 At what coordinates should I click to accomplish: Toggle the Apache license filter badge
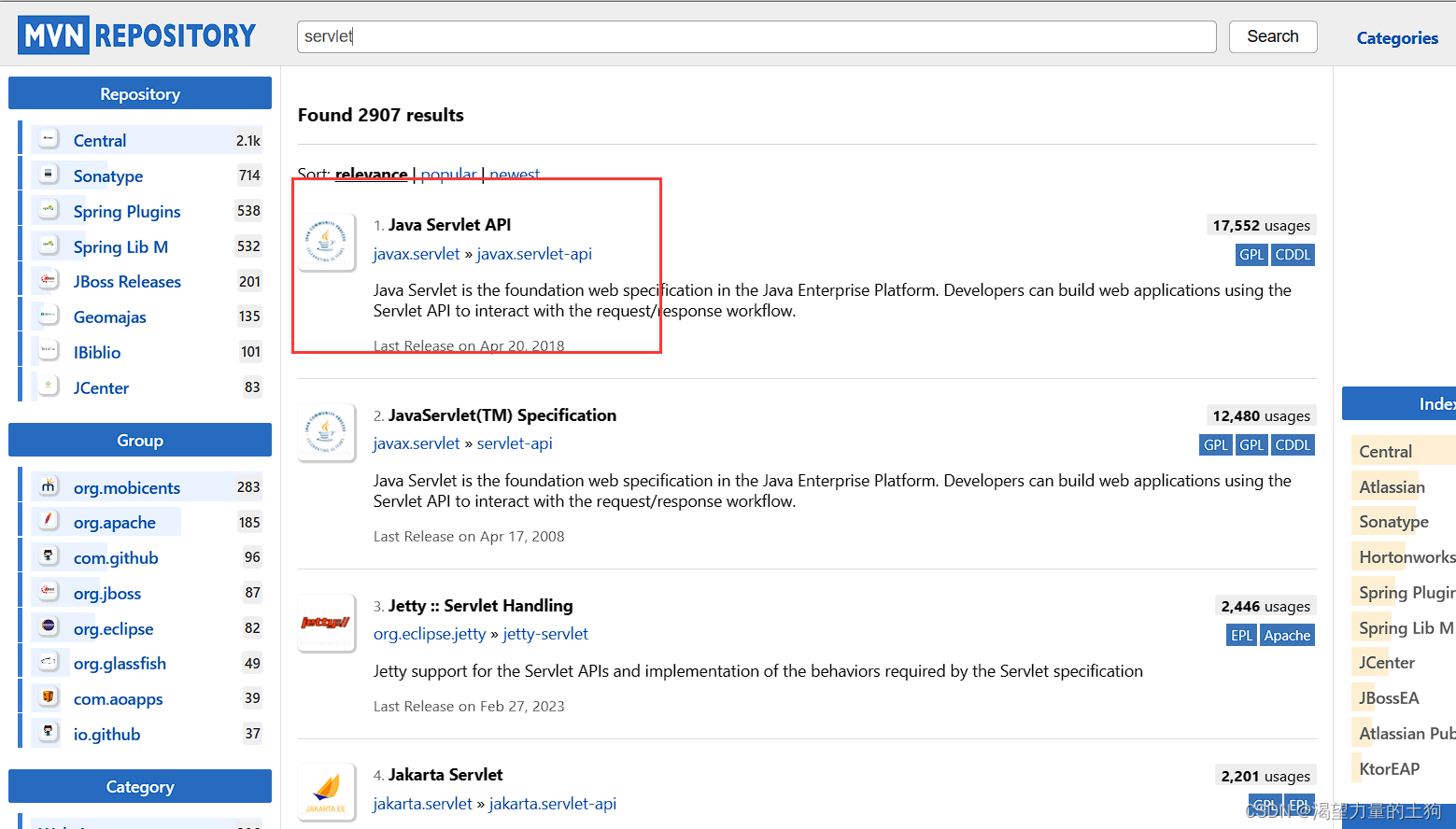pyautogui.click(x=1287, y=635)
